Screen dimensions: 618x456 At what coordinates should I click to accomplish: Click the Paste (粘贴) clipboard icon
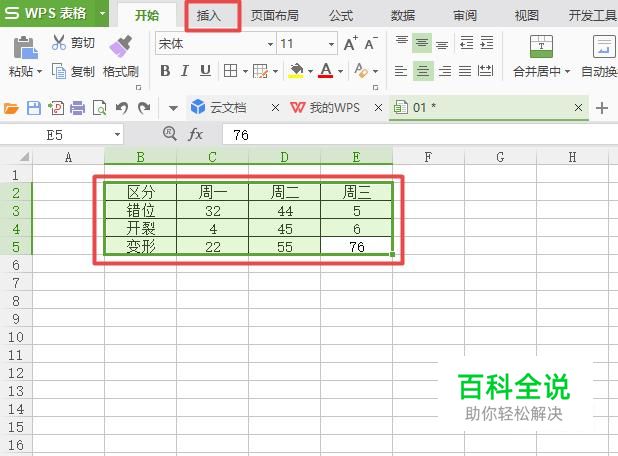[x=25, y=48]
